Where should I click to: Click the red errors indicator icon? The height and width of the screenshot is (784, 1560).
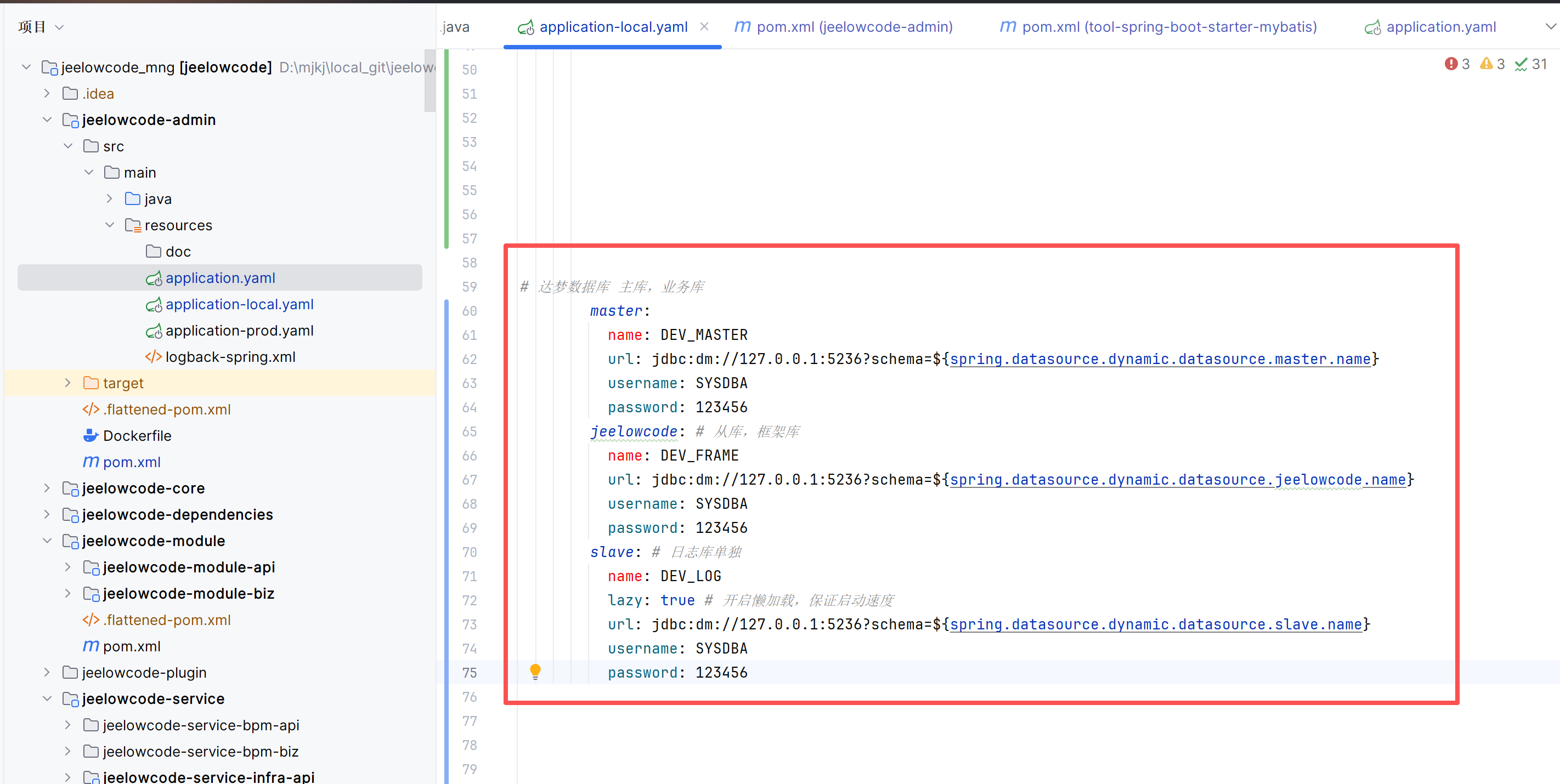[1450, 64]
